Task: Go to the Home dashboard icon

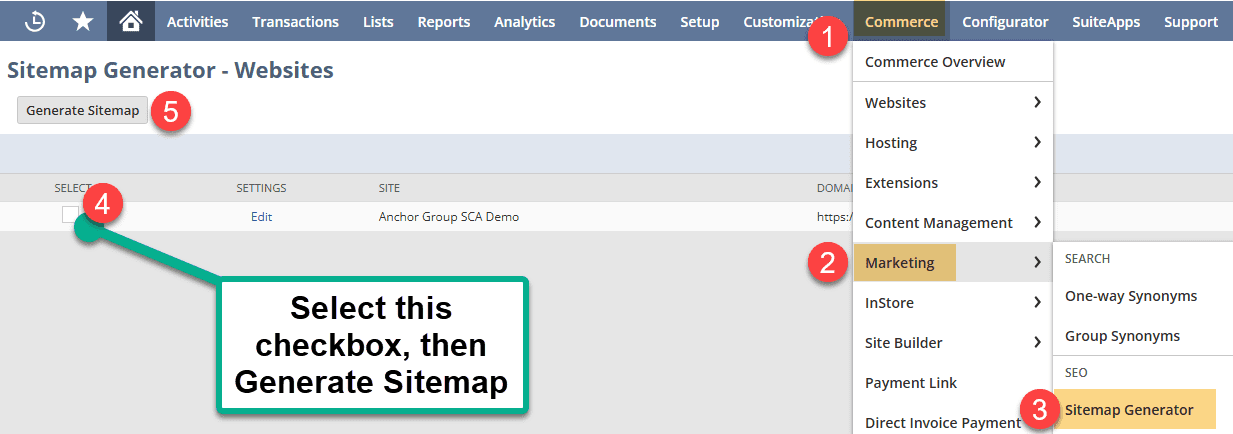Action: pos(130,21)
